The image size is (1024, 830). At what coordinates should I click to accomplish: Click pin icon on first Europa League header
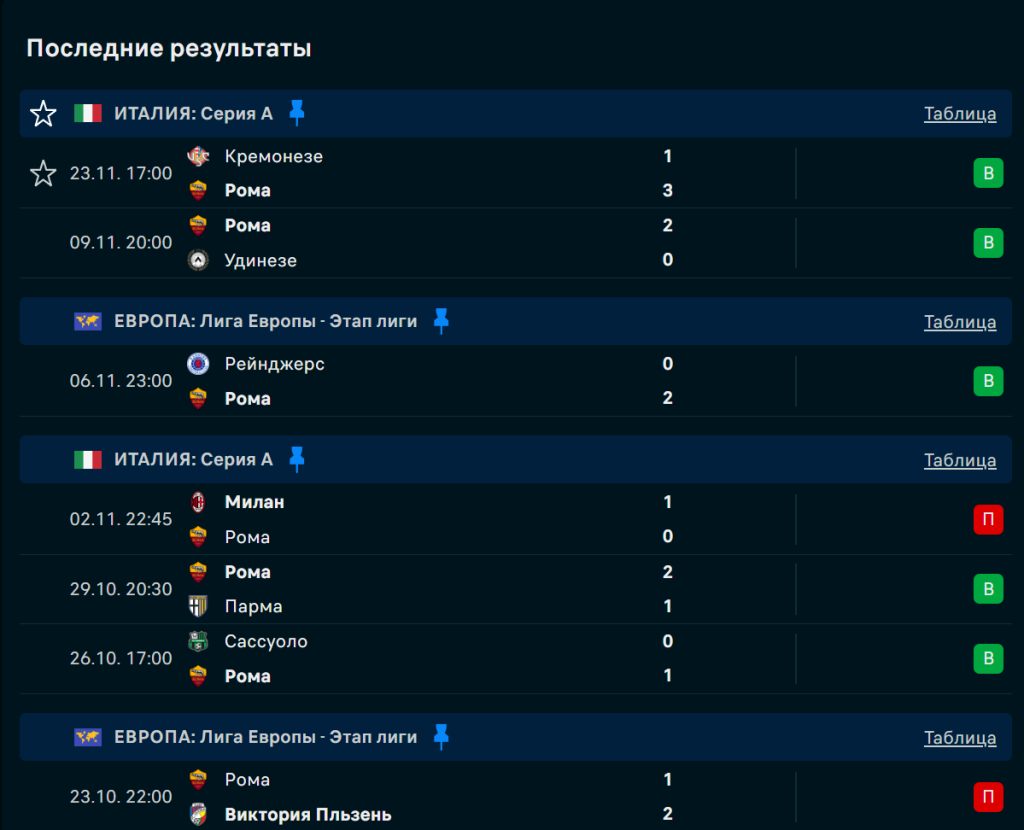pyautogui.click(x=441, y=320)
